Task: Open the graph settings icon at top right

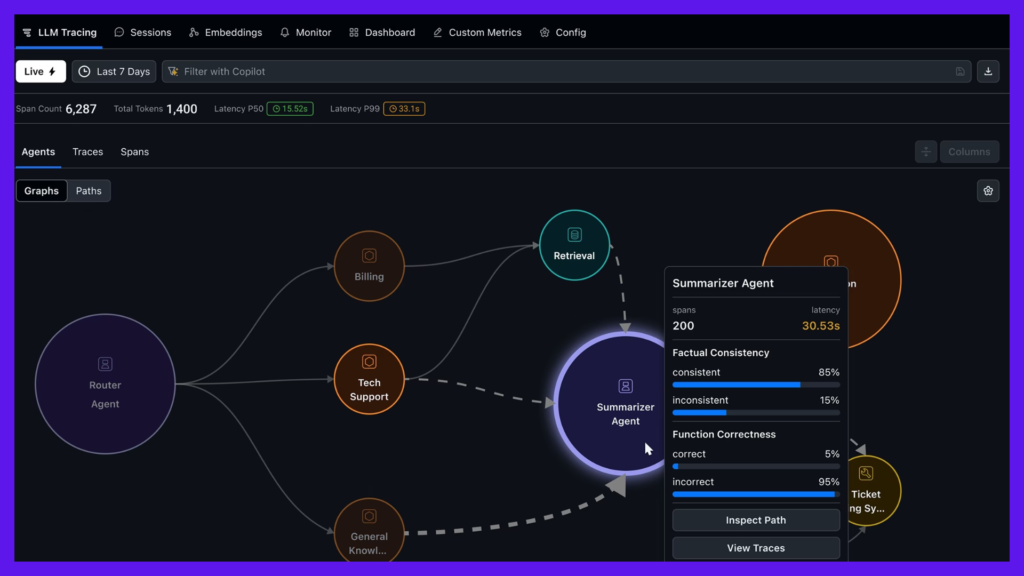Action: click(988, 191)
